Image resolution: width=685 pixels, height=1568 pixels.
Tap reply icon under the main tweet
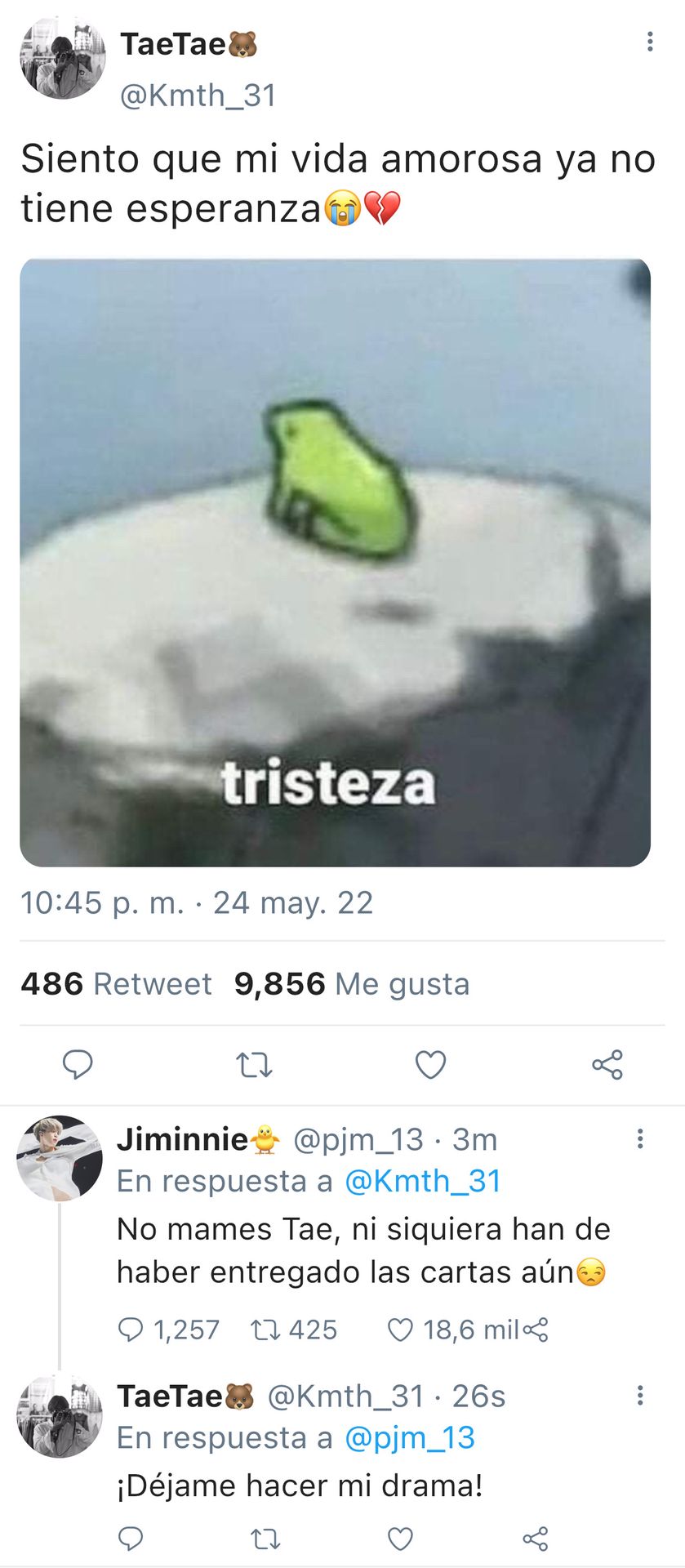(x=78, y=1064)
